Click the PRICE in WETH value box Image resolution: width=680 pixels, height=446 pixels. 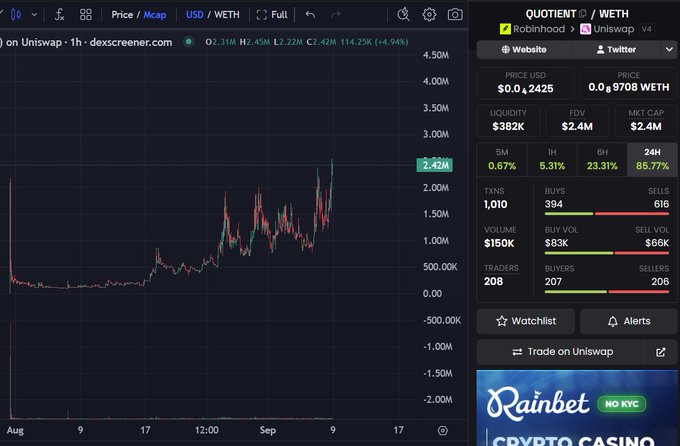[628, 83]
